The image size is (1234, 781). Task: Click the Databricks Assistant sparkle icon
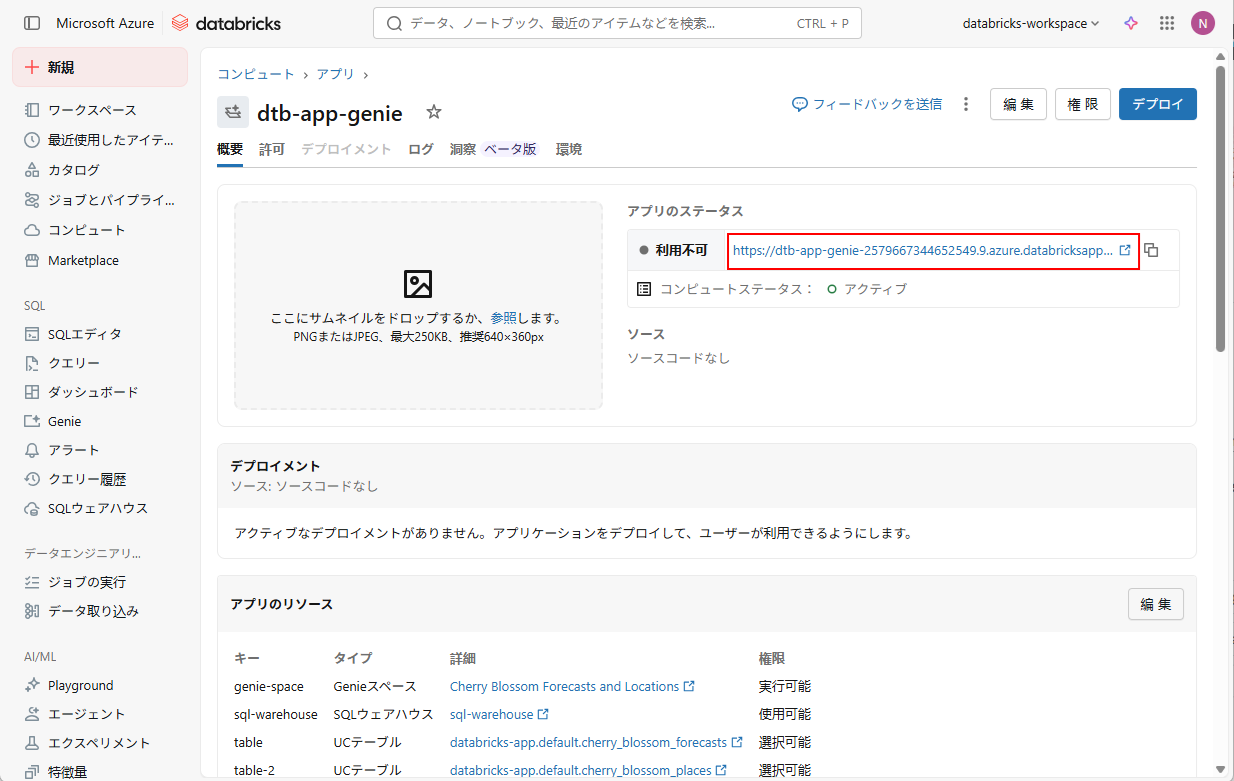click(x=1131, y=23)
